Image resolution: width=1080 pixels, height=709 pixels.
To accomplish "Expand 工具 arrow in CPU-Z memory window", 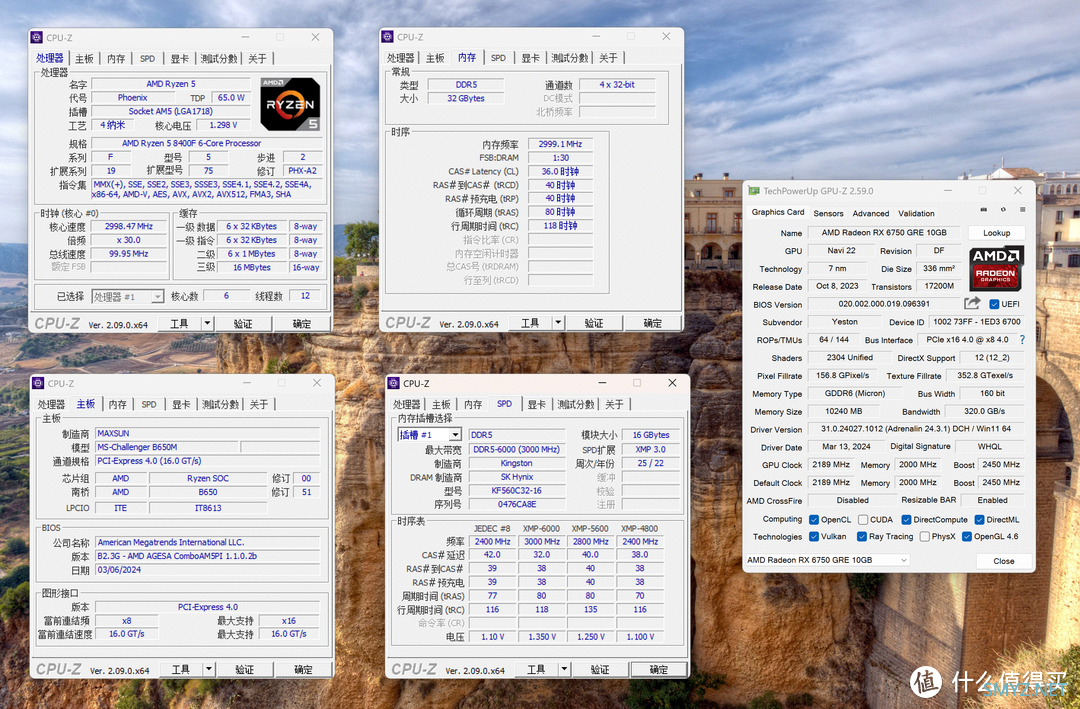I will 558,322.
